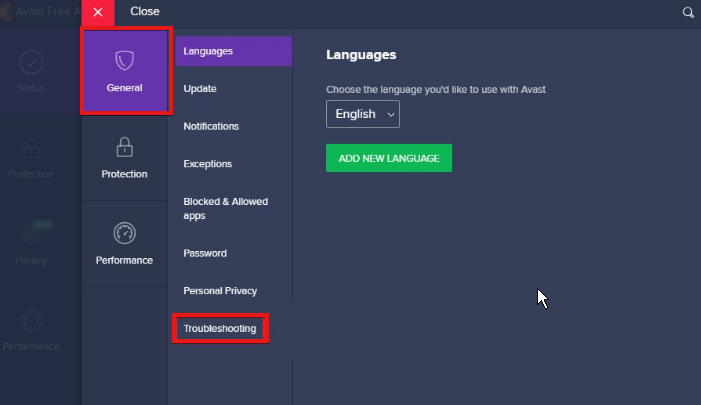
Task: Open Password settings
Action: click(x=205, y=253)
